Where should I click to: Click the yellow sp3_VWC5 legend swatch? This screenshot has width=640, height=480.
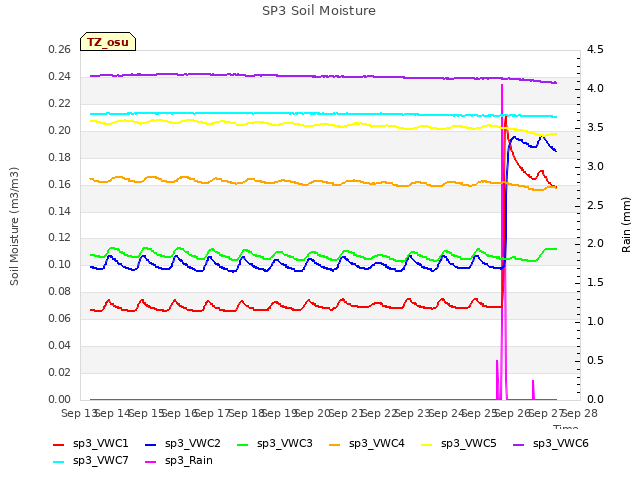(x=427, y=445)
